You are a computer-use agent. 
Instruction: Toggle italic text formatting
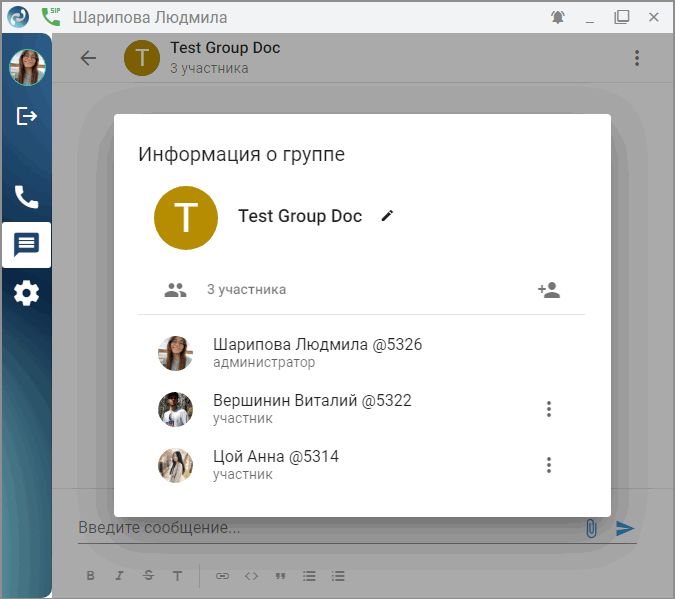(119, 576)
